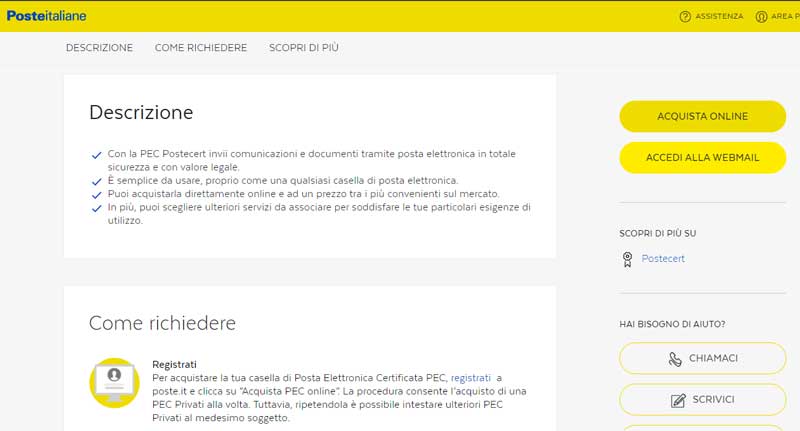The height and width of the screenshot is (431, 800).
Task: Click checkmark beside In più, puoi scegliere
Action: (x=96, y=208)
